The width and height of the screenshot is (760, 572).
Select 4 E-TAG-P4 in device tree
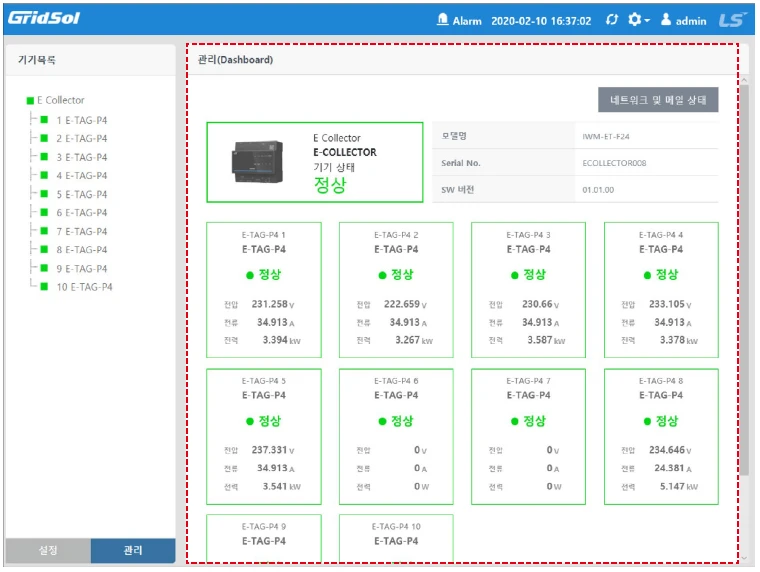(x=81, y=176)
